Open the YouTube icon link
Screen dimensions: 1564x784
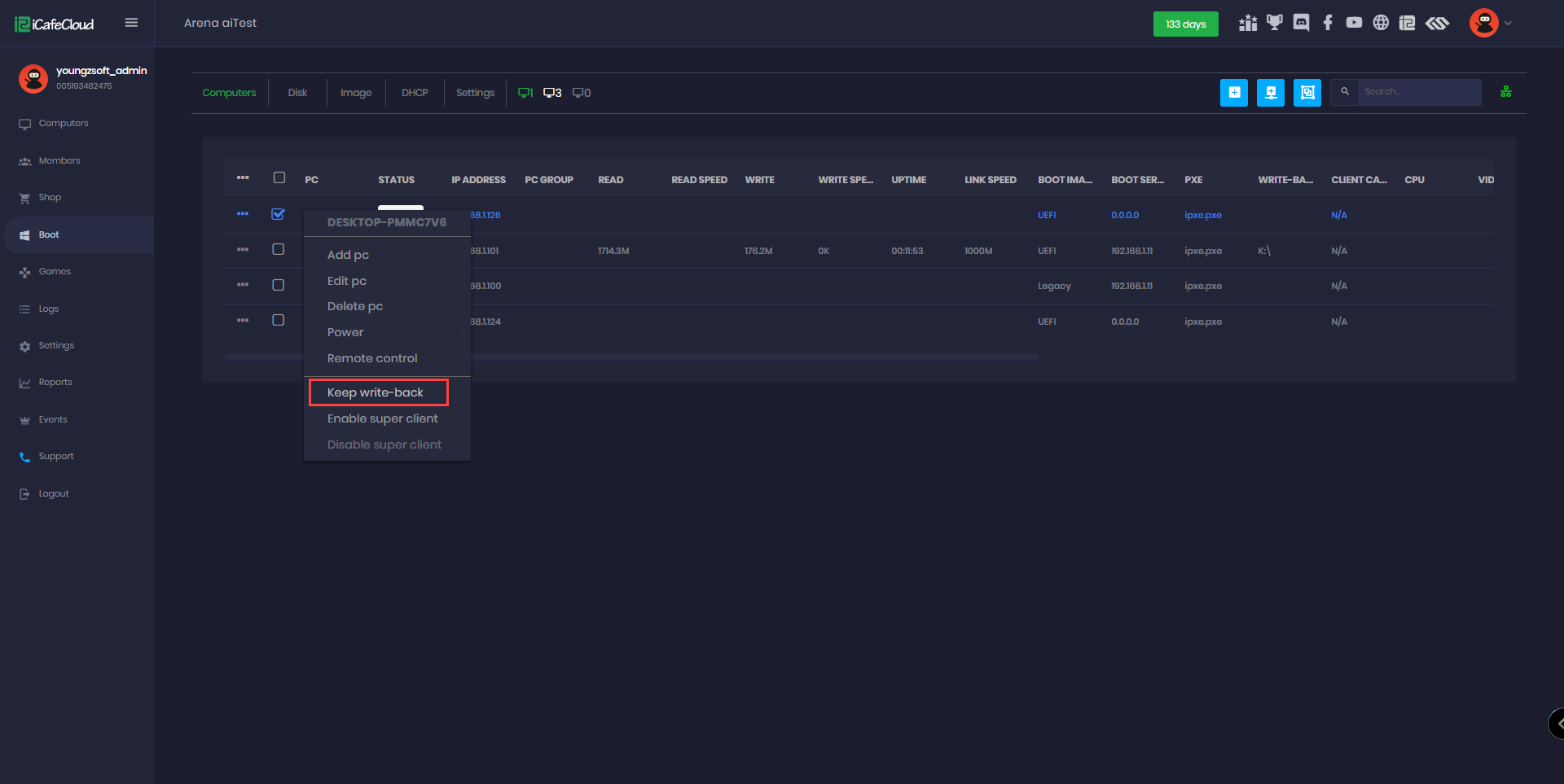[x=1354, y=23]
